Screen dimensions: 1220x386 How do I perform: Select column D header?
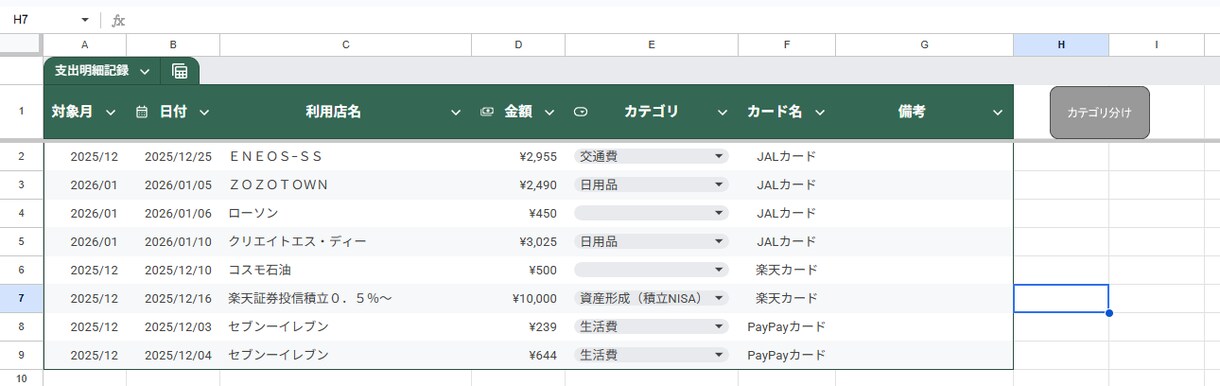tap(518, 44)
